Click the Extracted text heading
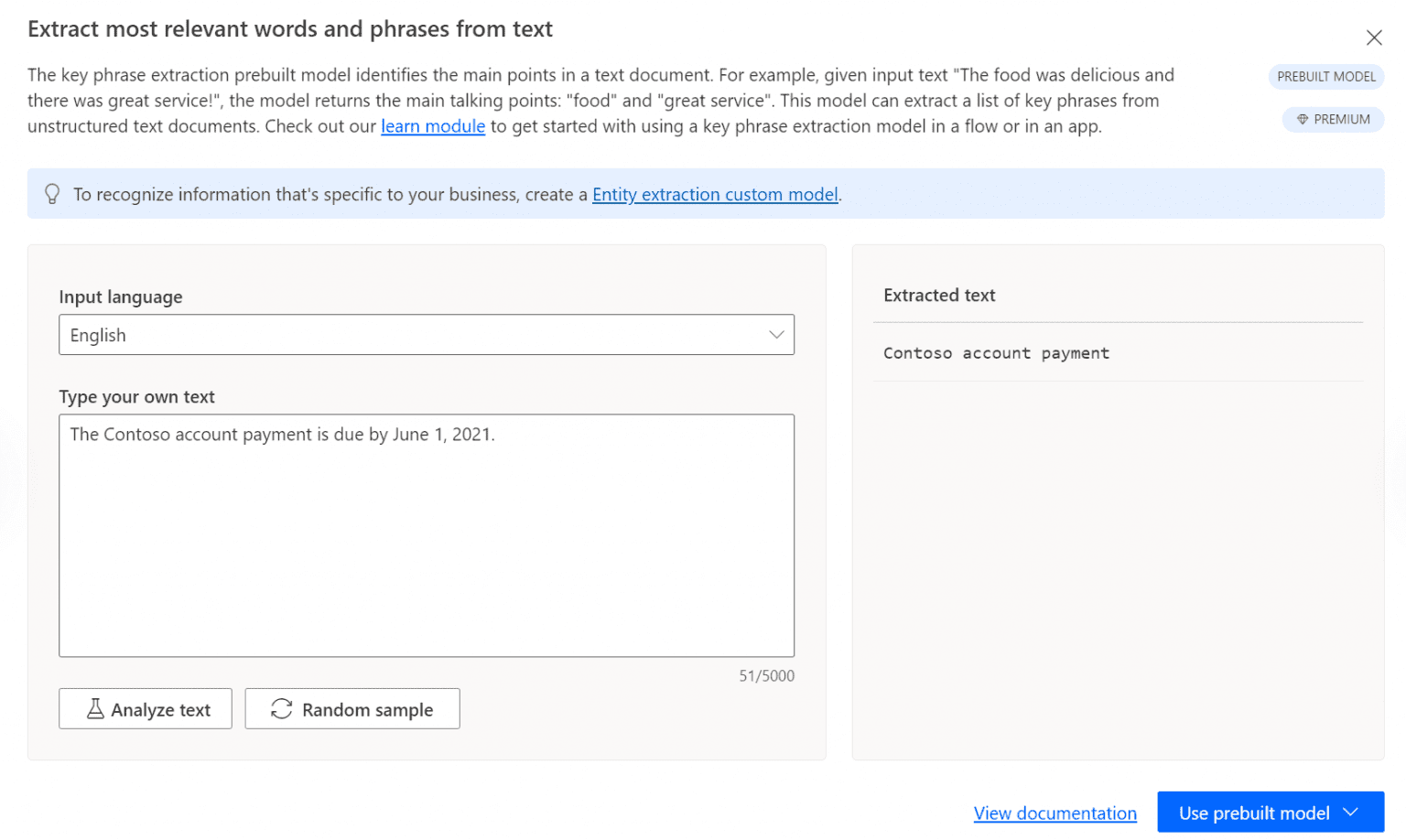1406x840 pixels. [x=939, y=296]
